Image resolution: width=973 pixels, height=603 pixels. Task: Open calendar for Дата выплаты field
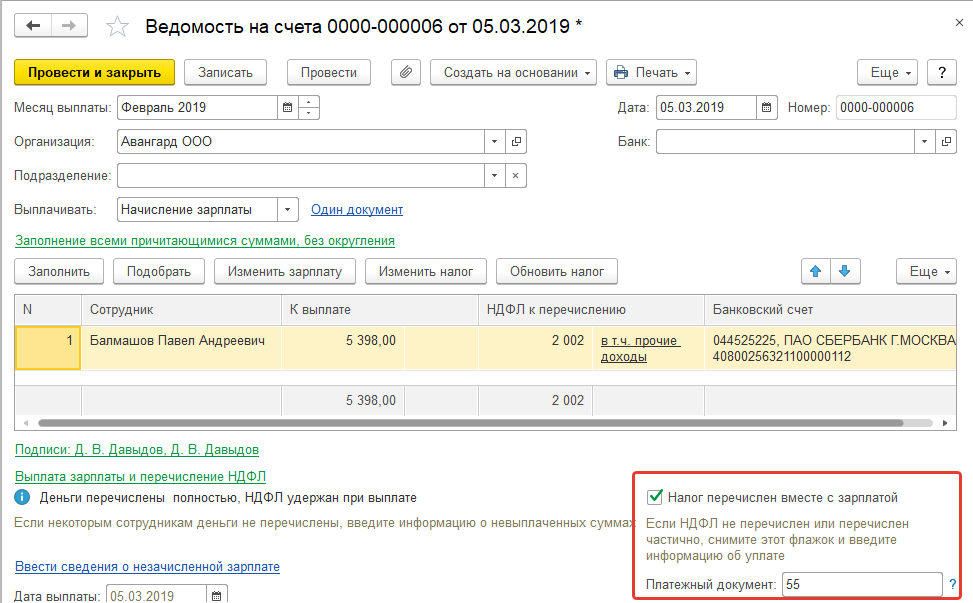pyautogui.click(x=217, y=596)
